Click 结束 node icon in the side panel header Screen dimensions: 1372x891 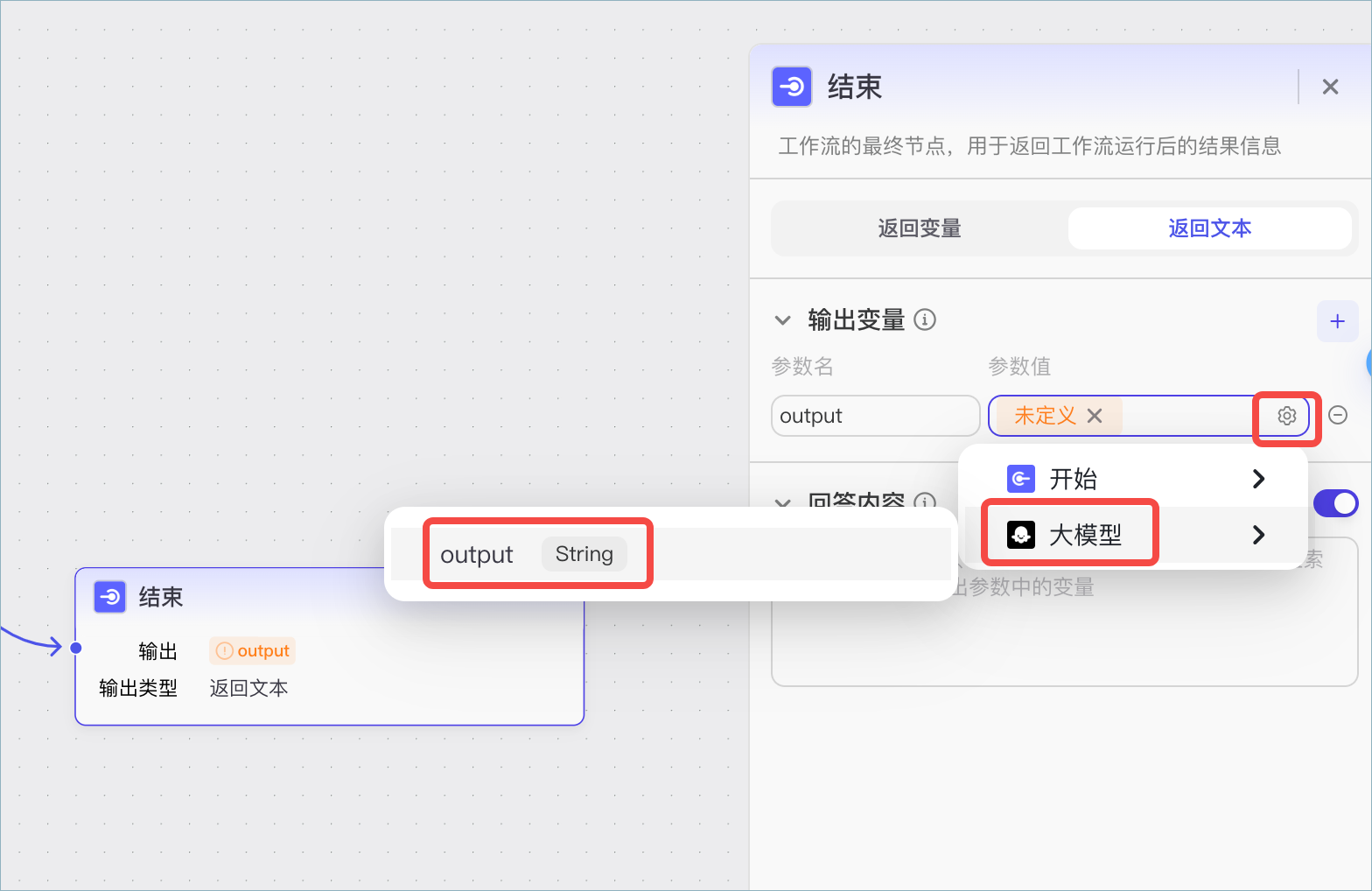(792, 87)
